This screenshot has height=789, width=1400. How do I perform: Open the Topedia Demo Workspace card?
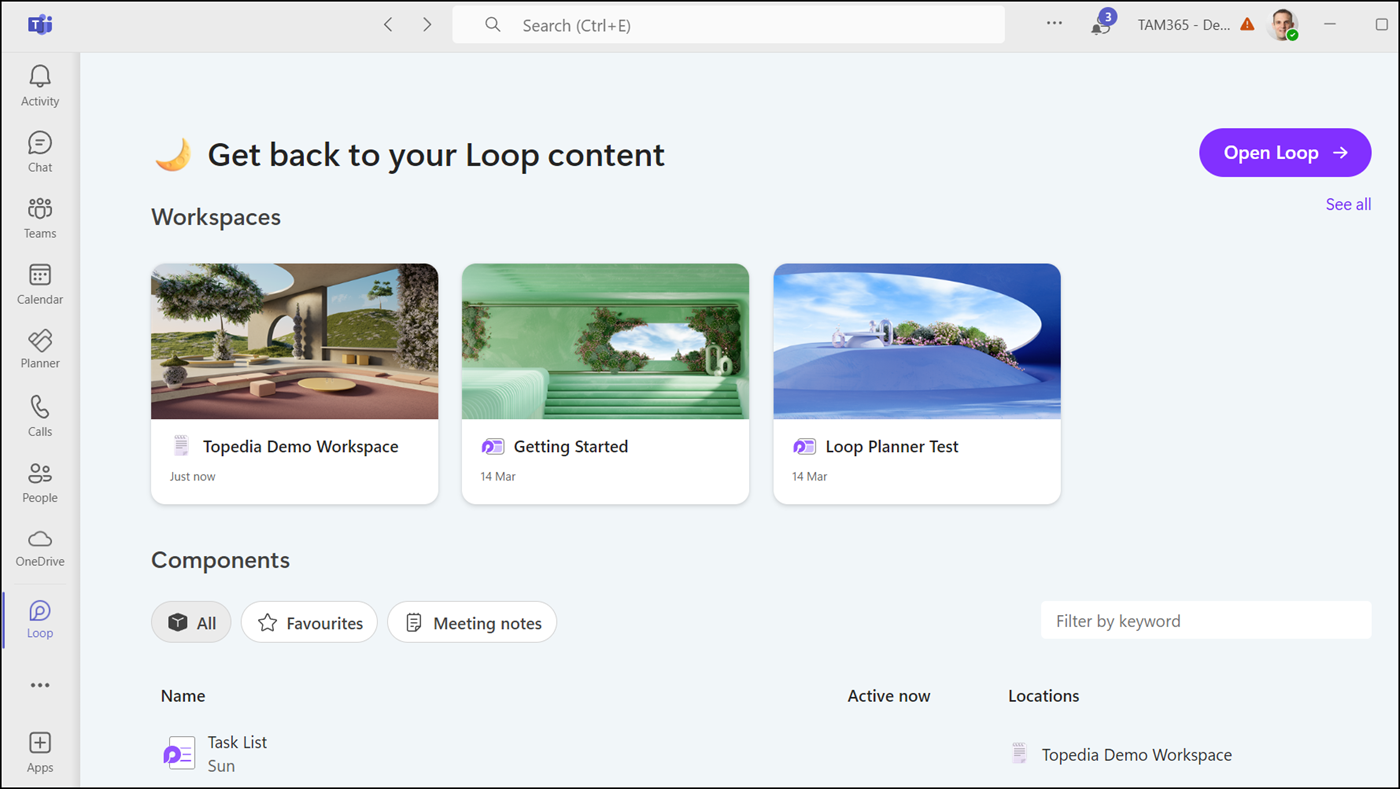pyautogui.click(x=294, y=383)
